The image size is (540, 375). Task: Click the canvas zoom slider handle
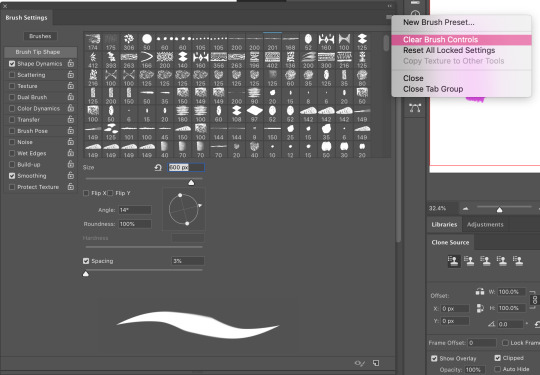[x=499, y=210]
